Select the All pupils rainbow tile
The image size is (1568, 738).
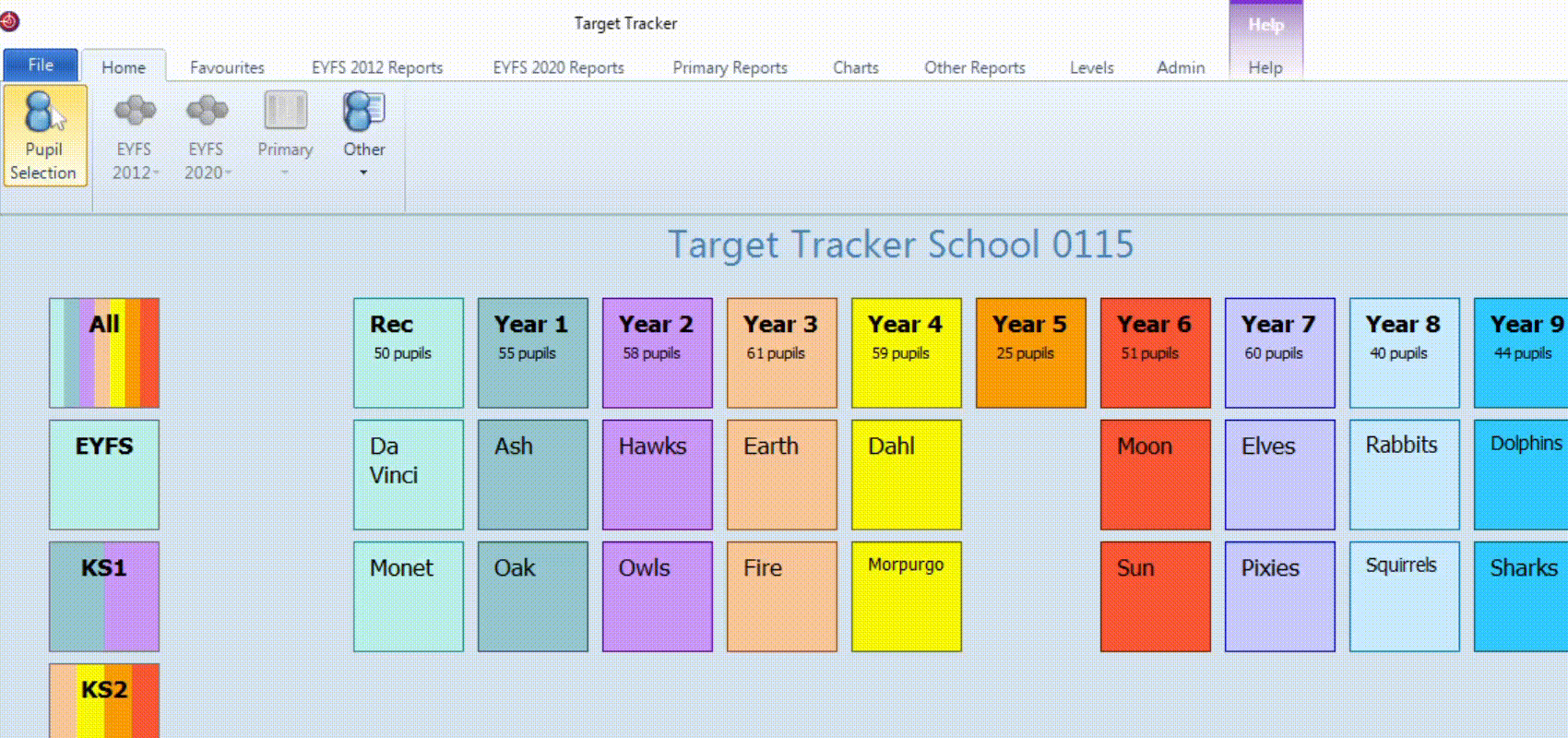point(104,352)
